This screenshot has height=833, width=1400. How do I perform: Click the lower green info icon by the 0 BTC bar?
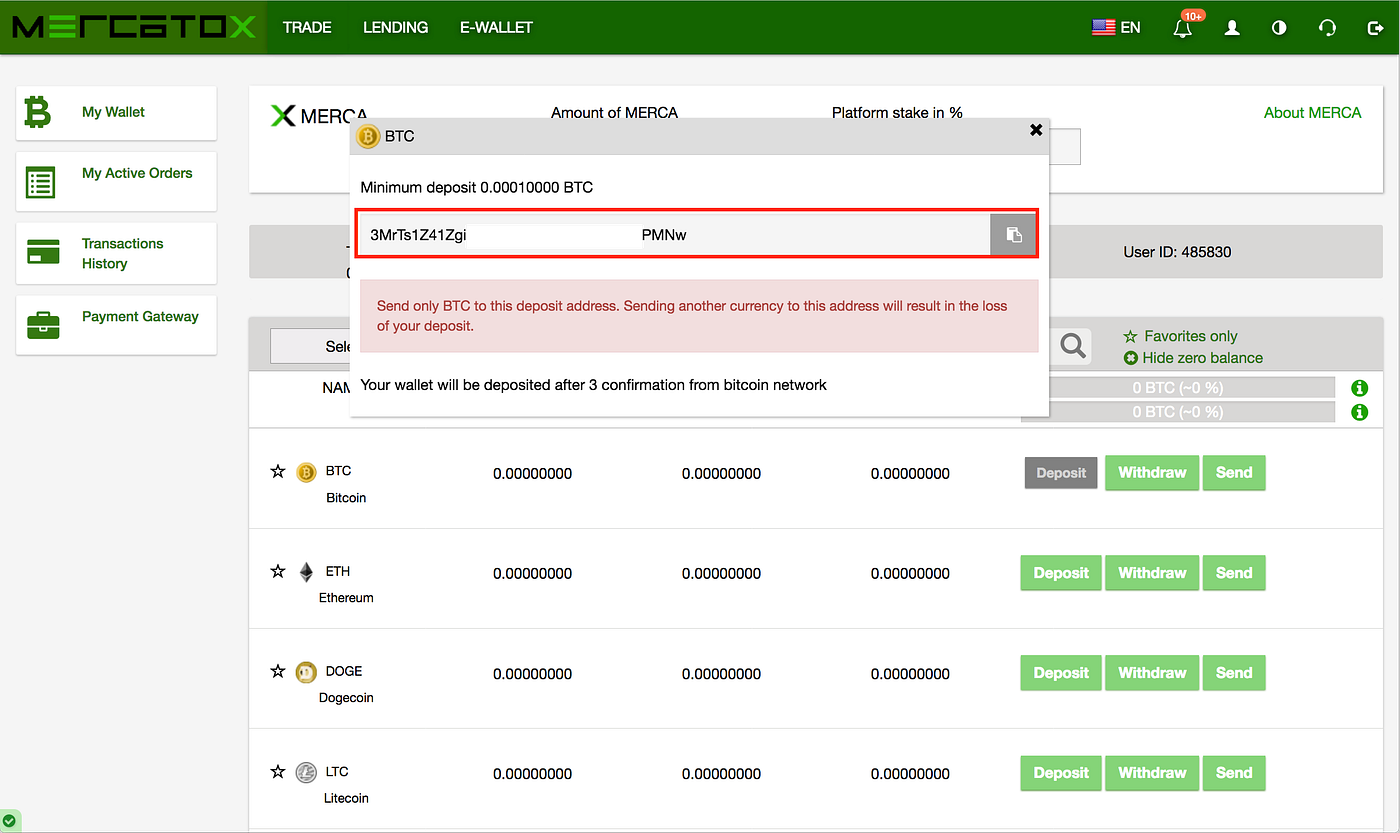pos(1359,412)
